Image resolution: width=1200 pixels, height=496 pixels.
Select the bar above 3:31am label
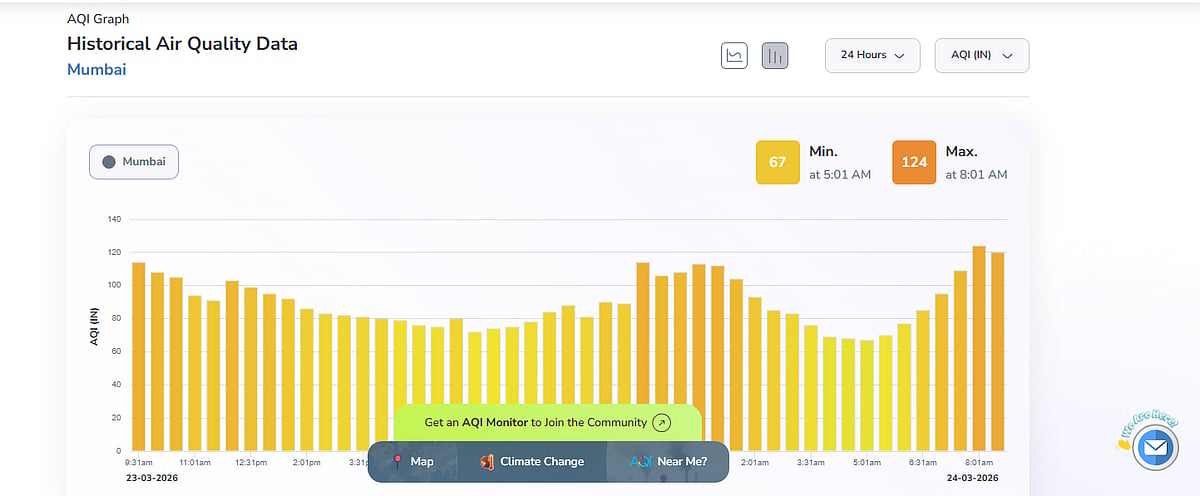pos(811,388)
